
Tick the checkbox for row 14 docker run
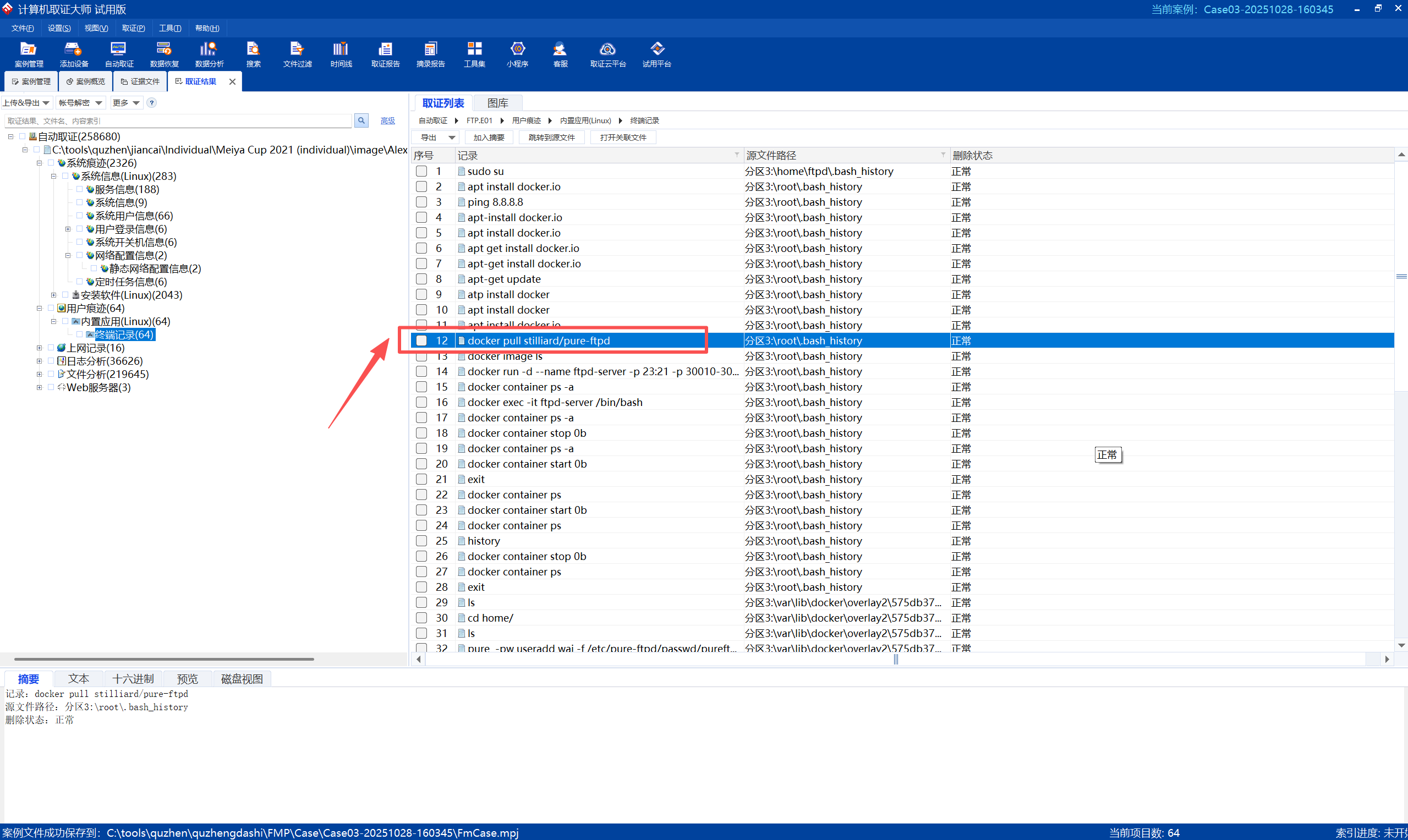[421, 371]
